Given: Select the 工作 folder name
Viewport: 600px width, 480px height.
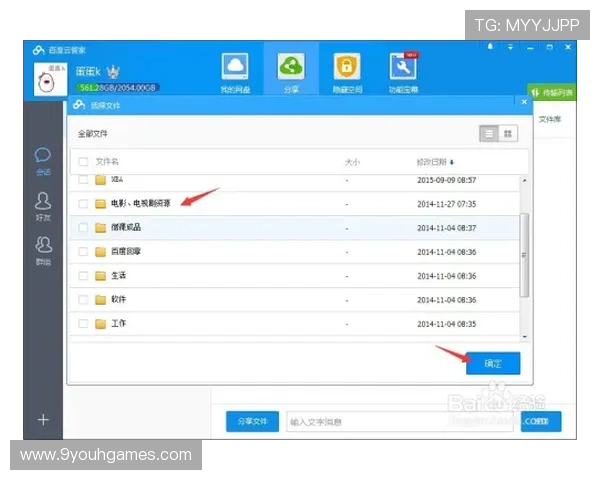Looking at the screenshot, I should tap(118, 323).
